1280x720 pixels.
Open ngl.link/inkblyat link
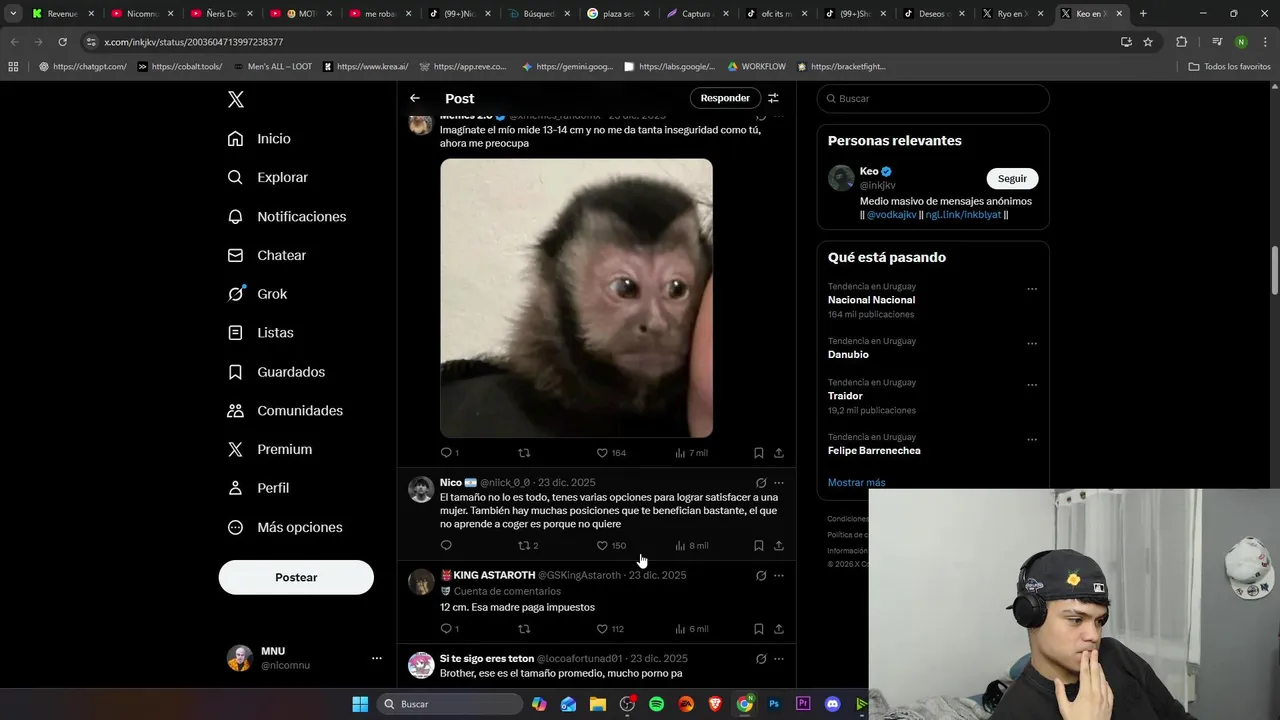(963, 215)
